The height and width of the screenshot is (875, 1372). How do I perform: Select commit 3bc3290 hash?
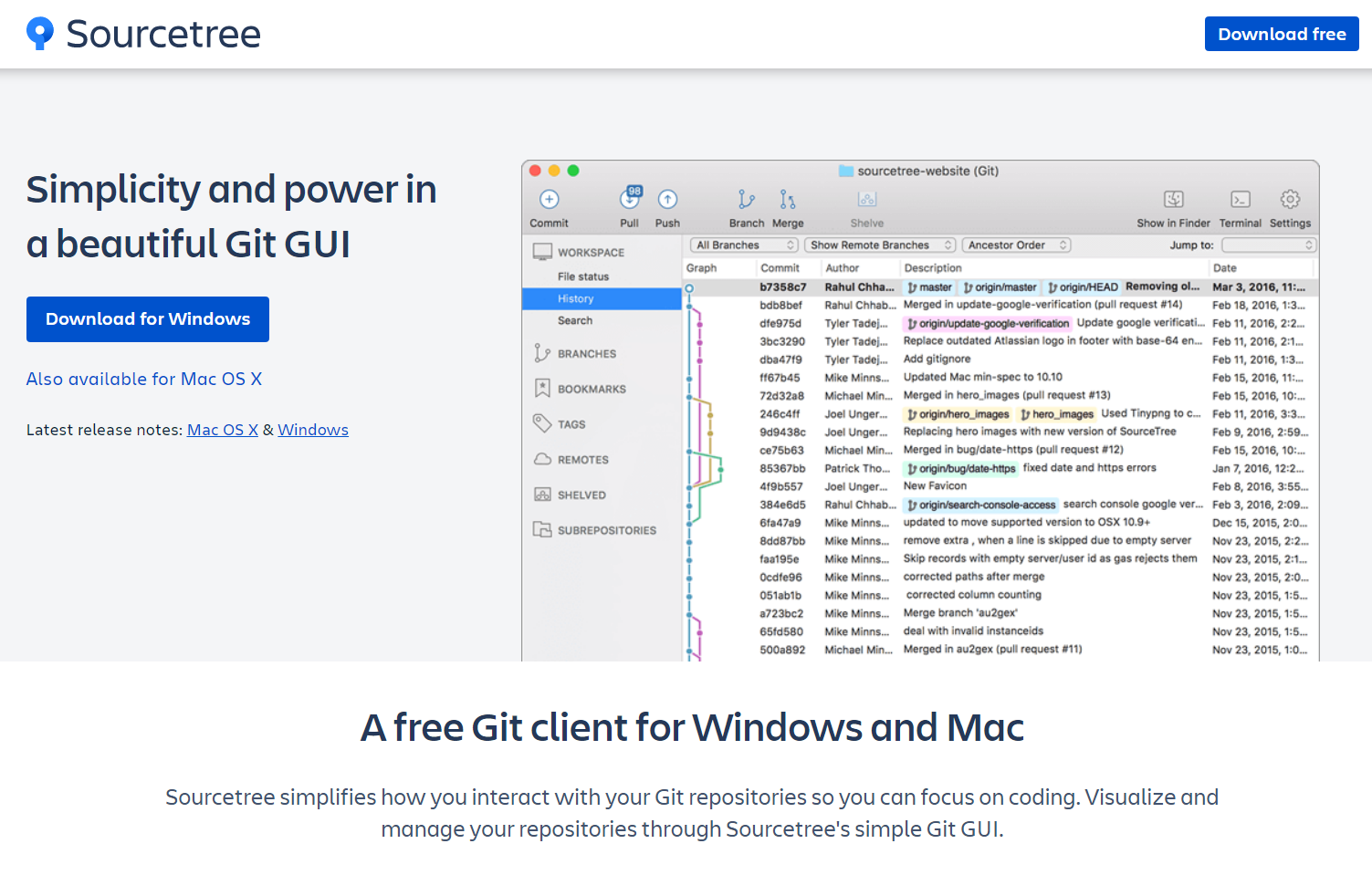(x=782, y=341)
